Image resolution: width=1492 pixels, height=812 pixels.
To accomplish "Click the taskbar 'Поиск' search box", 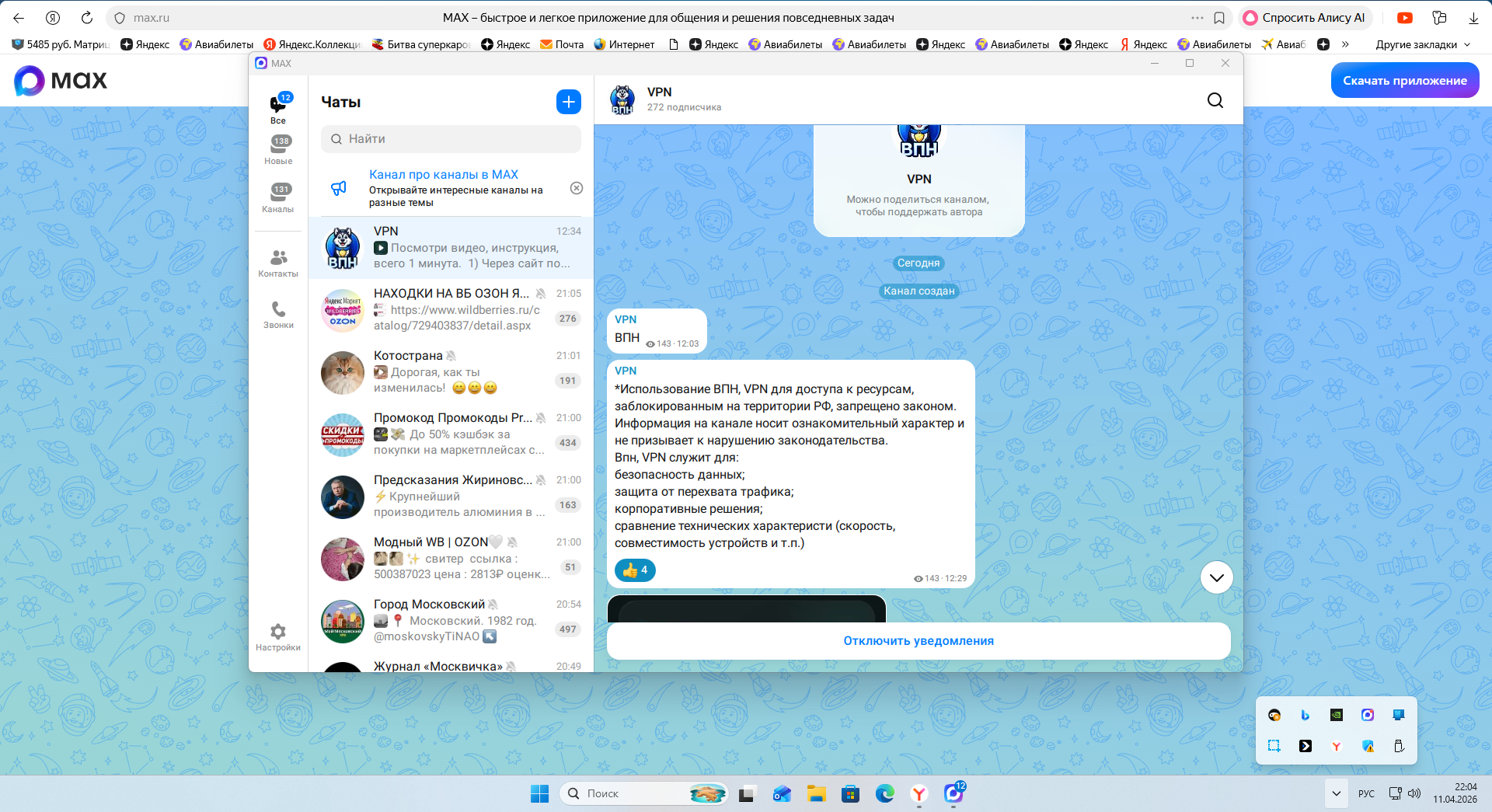I will tap(643, 793).
